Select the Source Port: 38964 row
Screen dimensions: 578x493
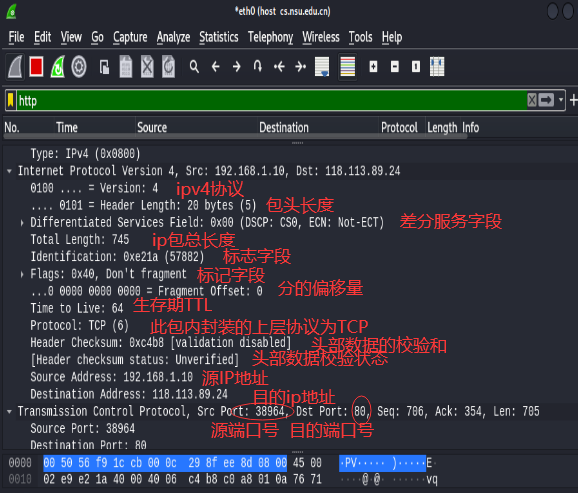click(x=83, y=428)
